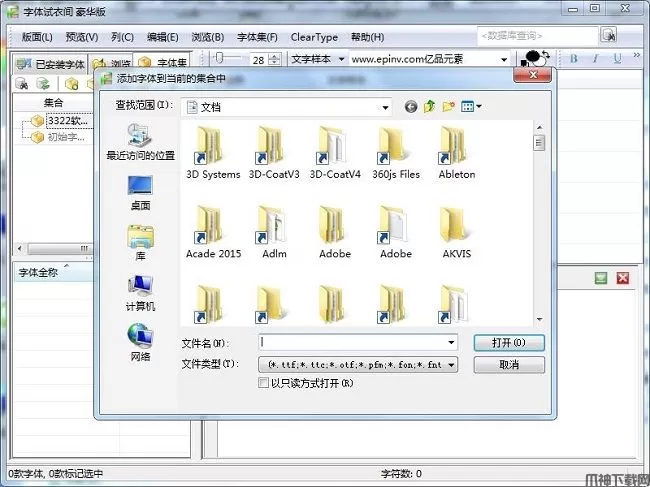Image resolution: width=650 pixels, height=487 pixels.
Task: Select the 3D-CoatV4 folder
Action: [x=335, y=153]
